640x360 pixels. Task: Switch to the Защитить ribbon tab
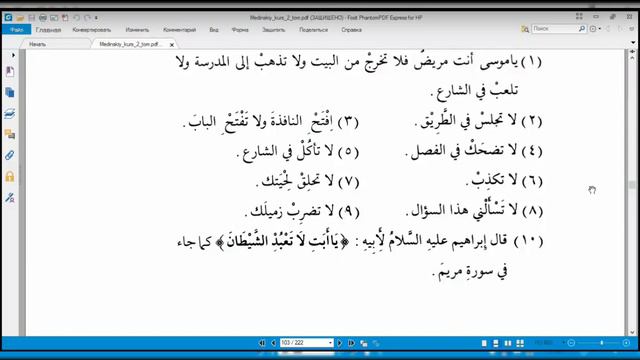[x=273, y=30]
